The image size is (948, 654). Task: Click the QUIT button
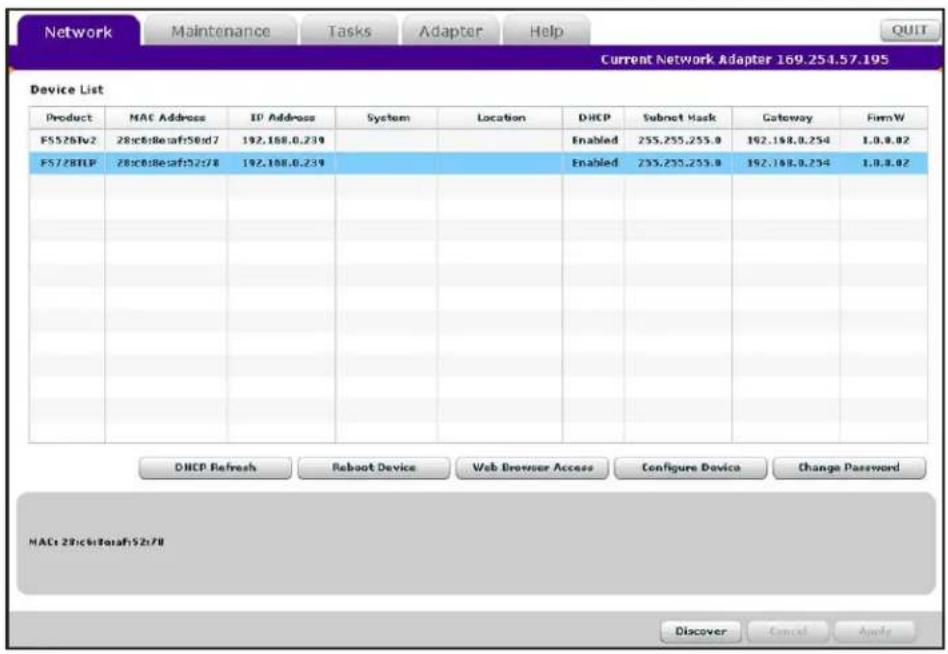click(909, 30)
